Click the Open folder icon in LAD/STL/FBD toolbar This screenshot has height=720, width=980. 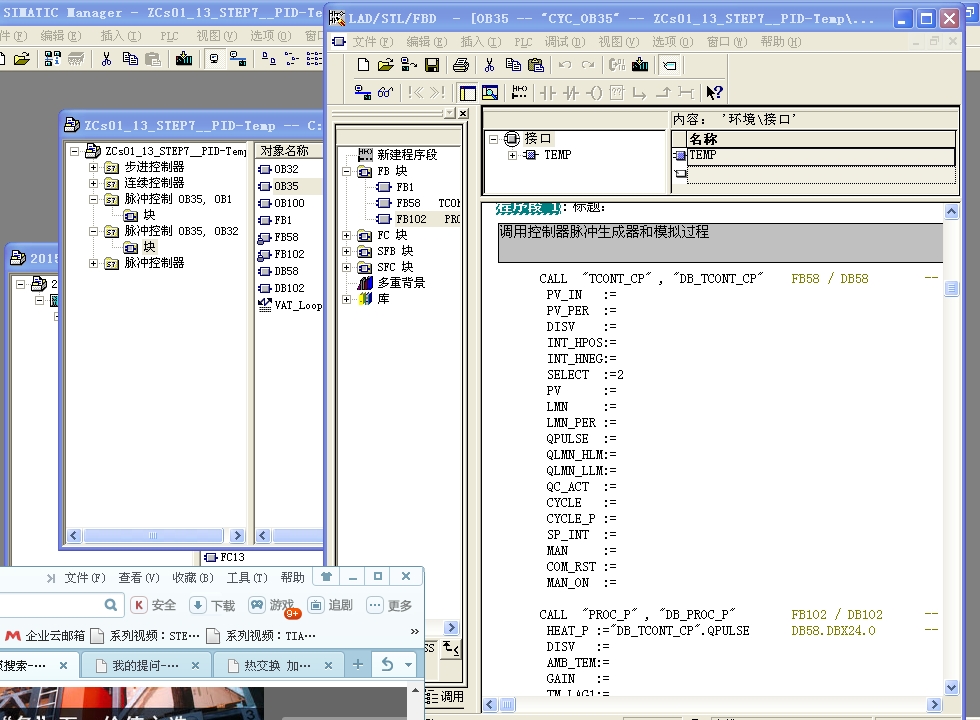pyautogui.click(x=386, y=65)
